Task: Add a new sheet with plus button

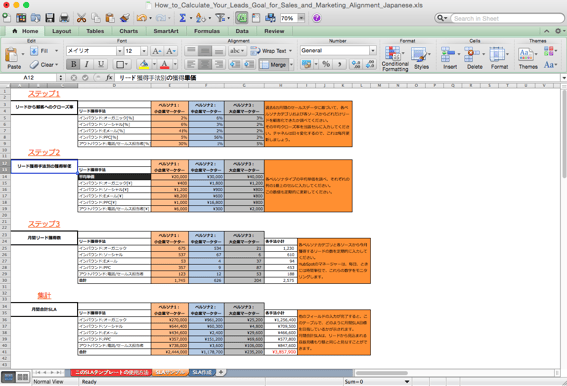Action: (x=221, y=372)
